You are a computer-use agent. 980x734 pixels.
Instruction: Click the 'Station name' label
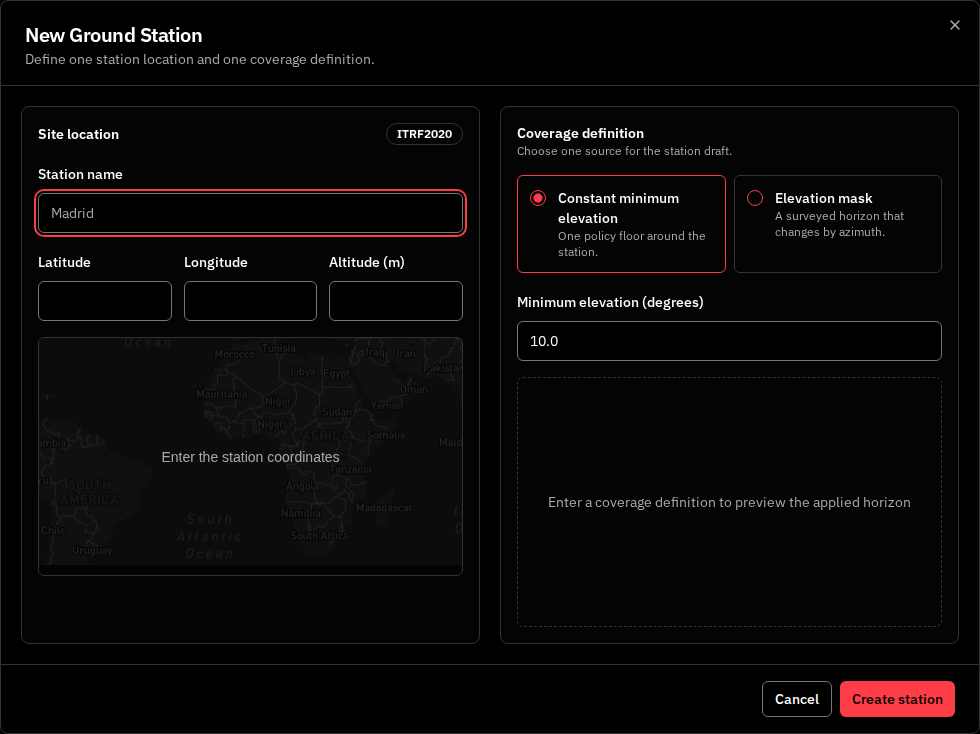click(x=80, y=174)
